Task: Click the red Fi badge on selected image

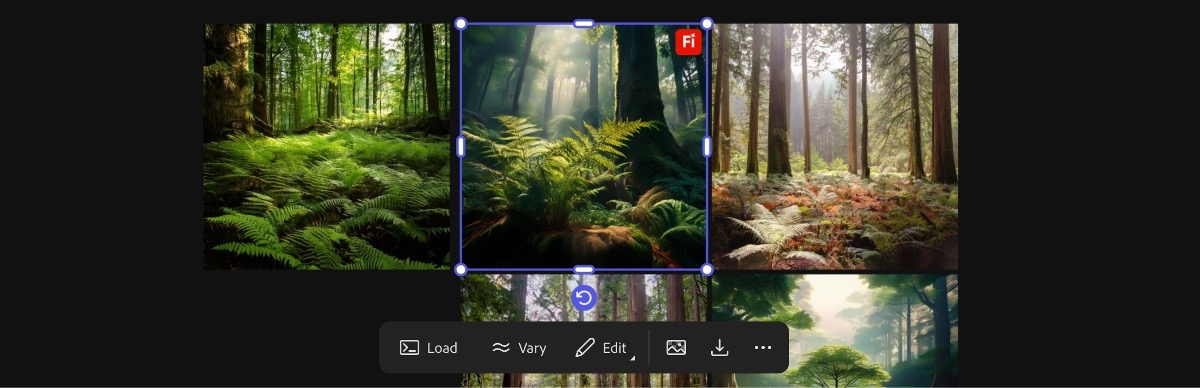Action: [x=688, y=42]
